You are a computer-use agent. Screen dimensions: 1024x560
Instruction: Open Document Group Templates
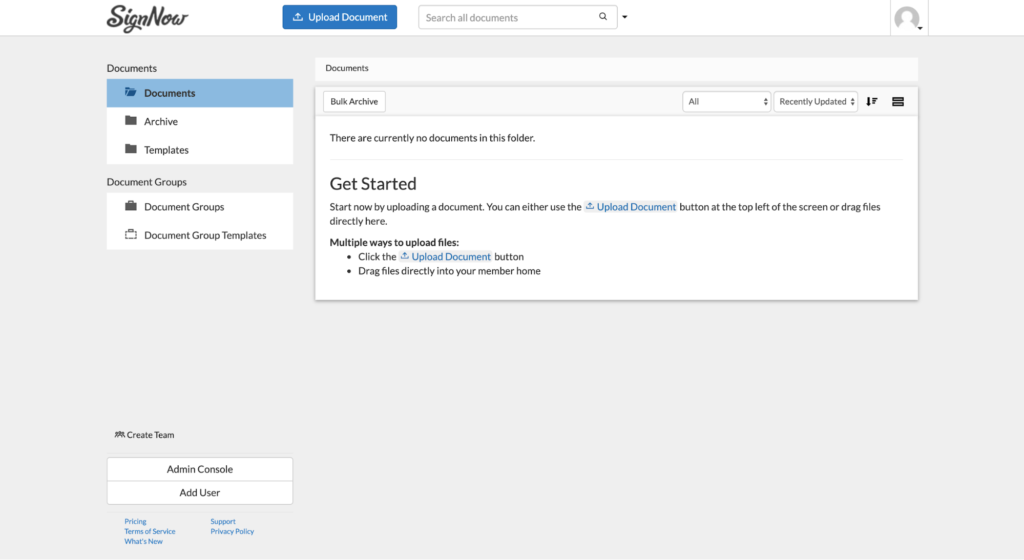(205, 236)
